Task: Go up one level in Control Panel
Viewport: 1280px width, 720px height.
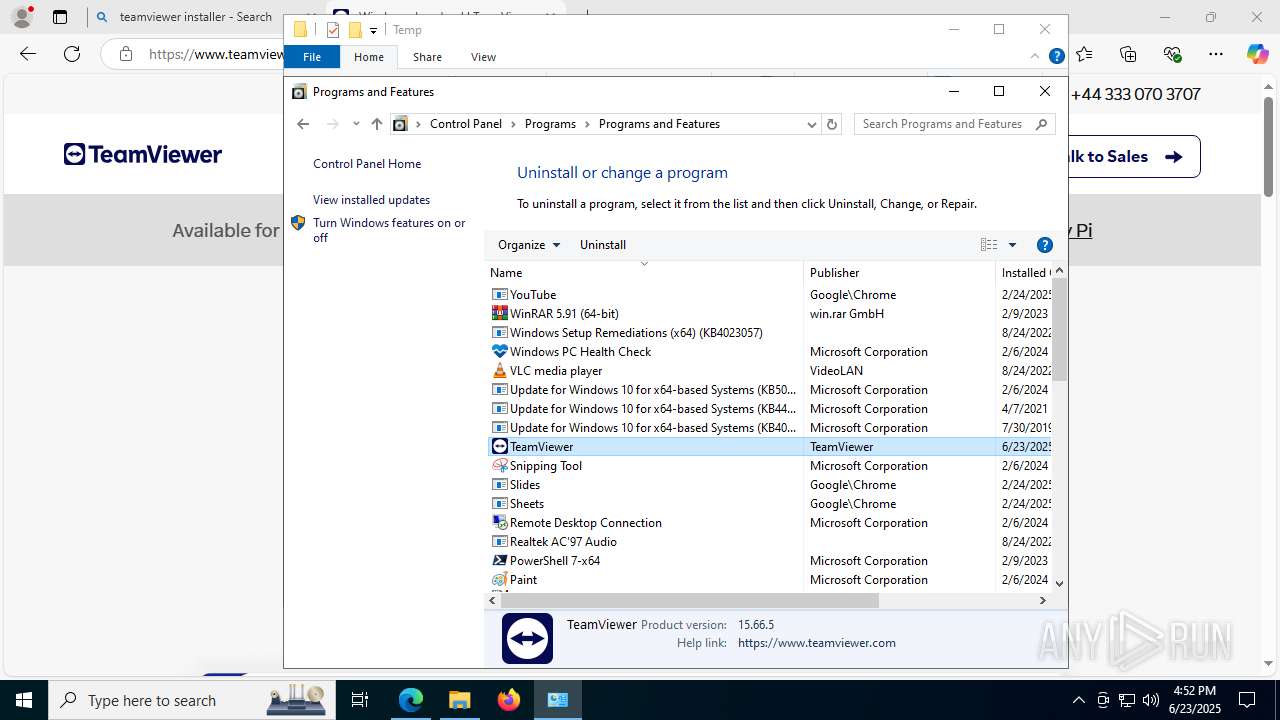Action: [376, 124]
